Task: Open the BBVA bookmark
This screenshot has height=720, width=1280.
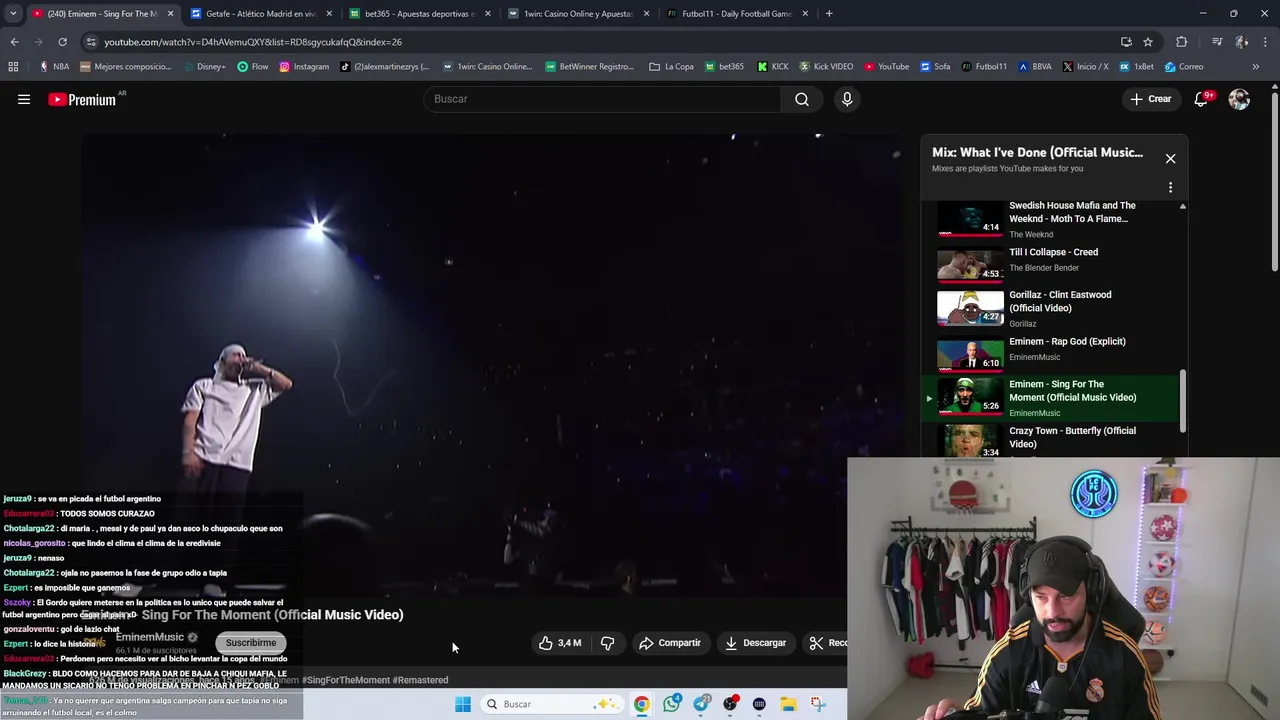Action: (1034, 67)
